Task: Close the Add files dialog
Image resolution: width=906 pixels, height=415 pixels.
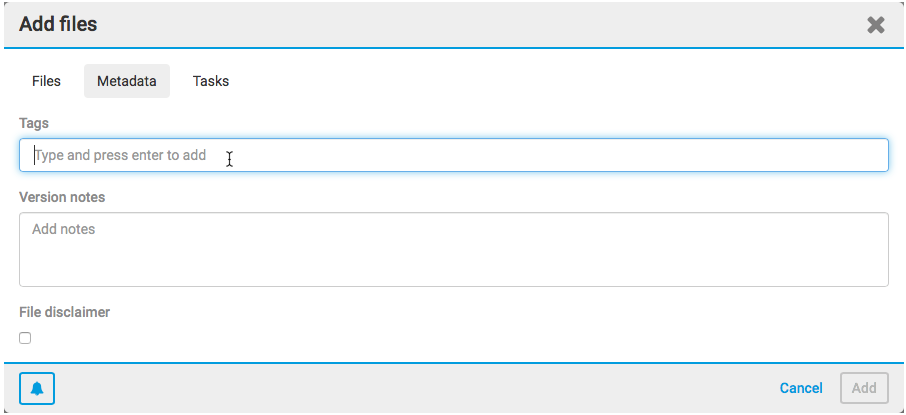Action: click(x=875, y=25)
